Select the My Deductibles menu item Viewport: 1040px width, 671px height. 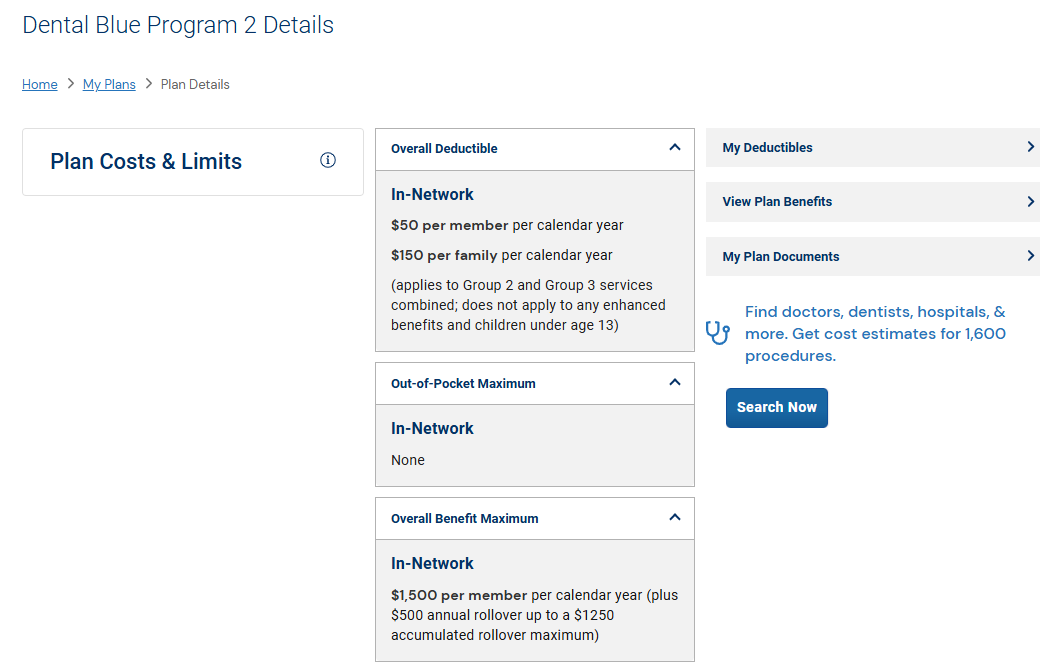click(x=768, y=148)
